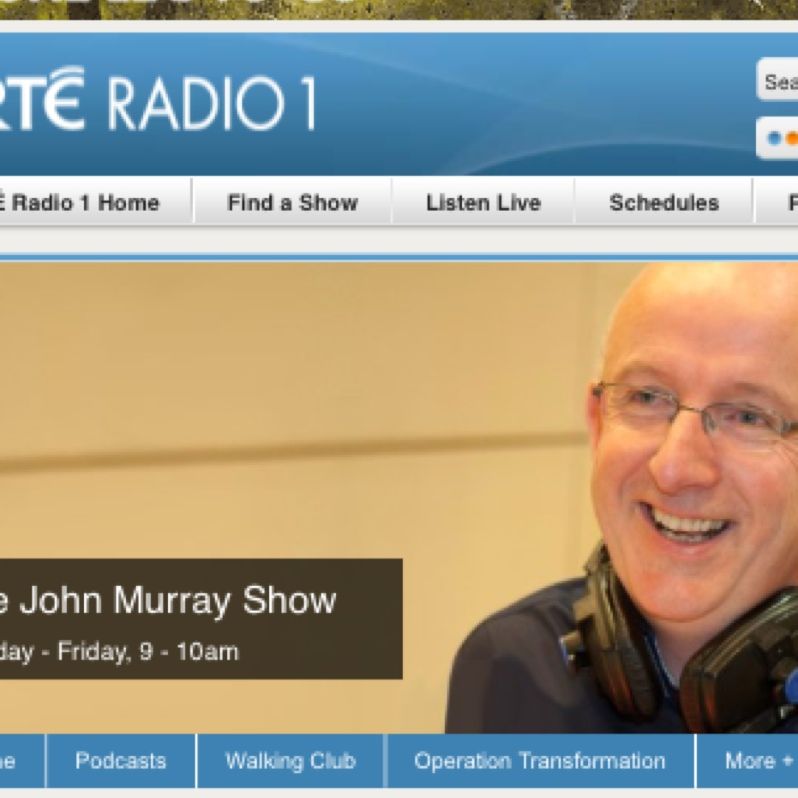
Task: Click the 'Friday, 9 - 10am' schedule text
Action: point(148,651)
